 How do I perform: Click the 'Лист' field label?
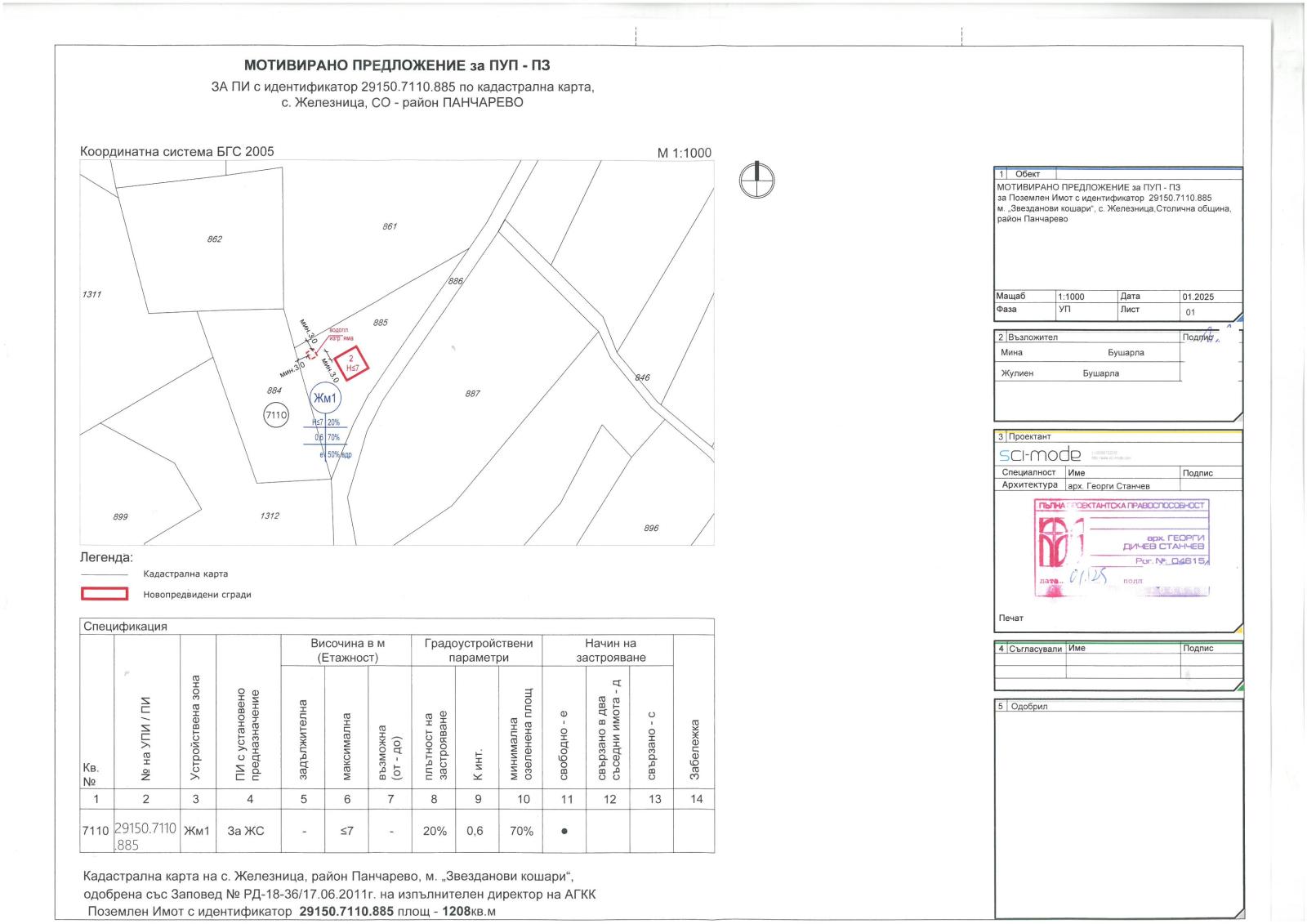click(x=1130, y=309)
